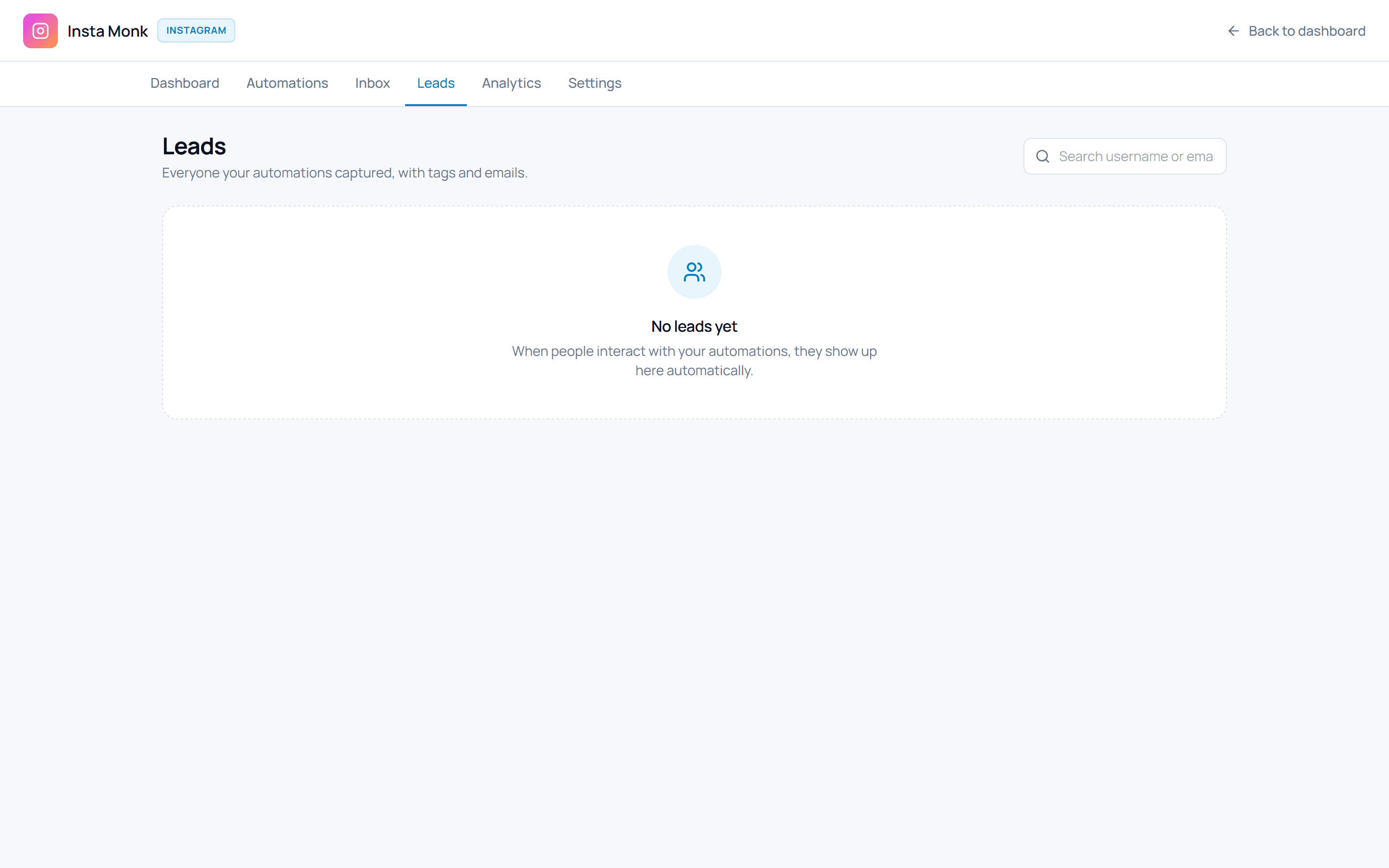Focus the Search username or email field

[1124, 156]
